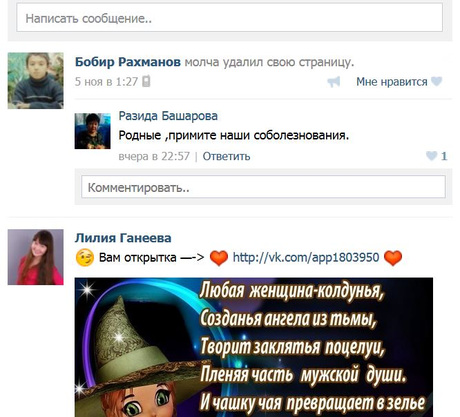Click the red heart before the vk.com link
The image size is (460, 417).
click(x=219, y=258)
